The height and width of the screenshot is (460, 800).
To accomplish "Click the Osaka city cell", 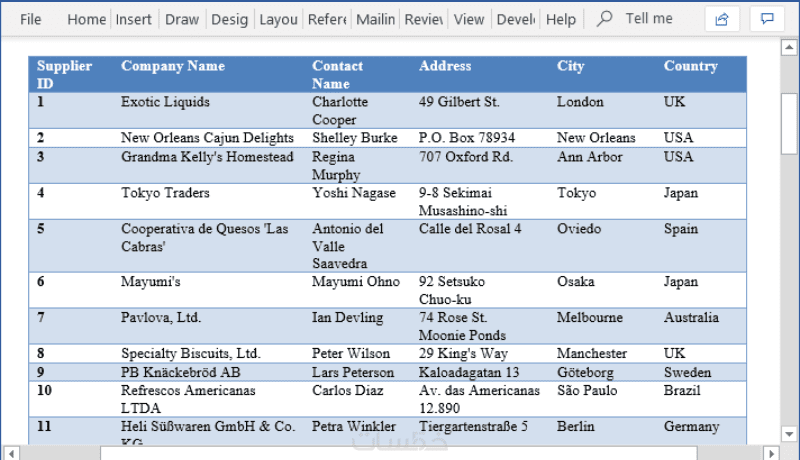I will click(603, 290).
